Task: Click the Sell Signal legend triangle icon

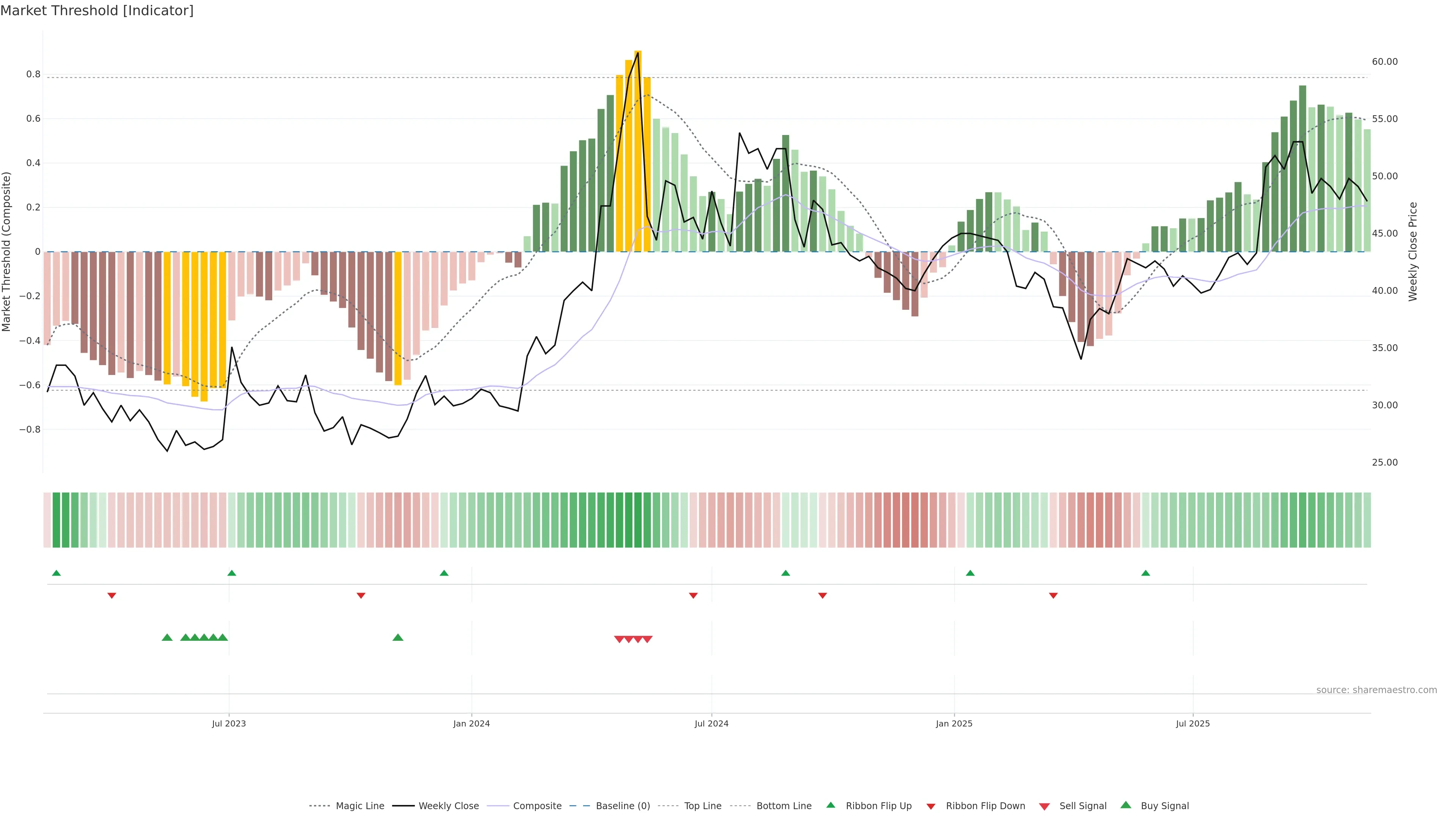Action: tap(1045, 806)
